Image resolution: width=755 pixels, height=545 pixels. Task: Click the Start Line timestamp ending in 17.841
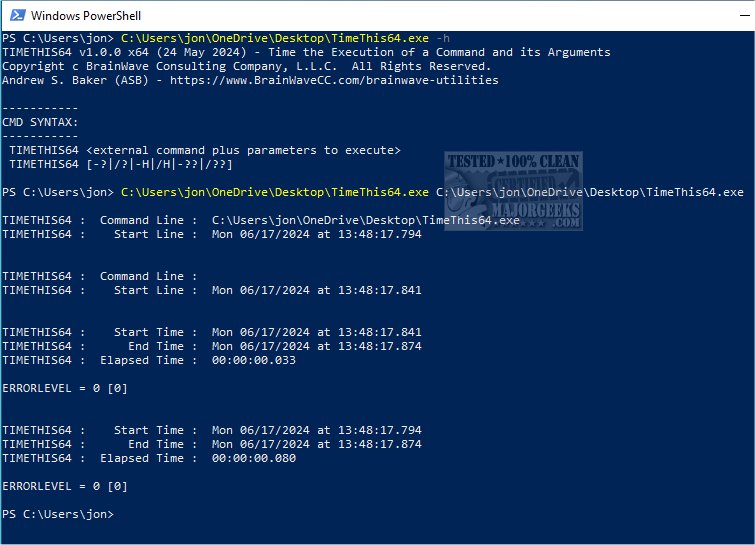coord(316,290)
